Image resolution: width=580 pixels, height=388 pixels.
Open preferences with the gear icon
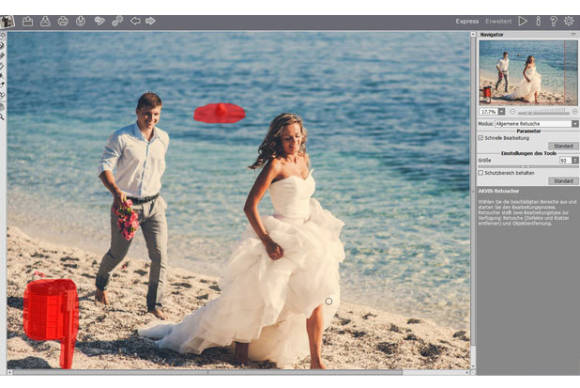(569, 21)
